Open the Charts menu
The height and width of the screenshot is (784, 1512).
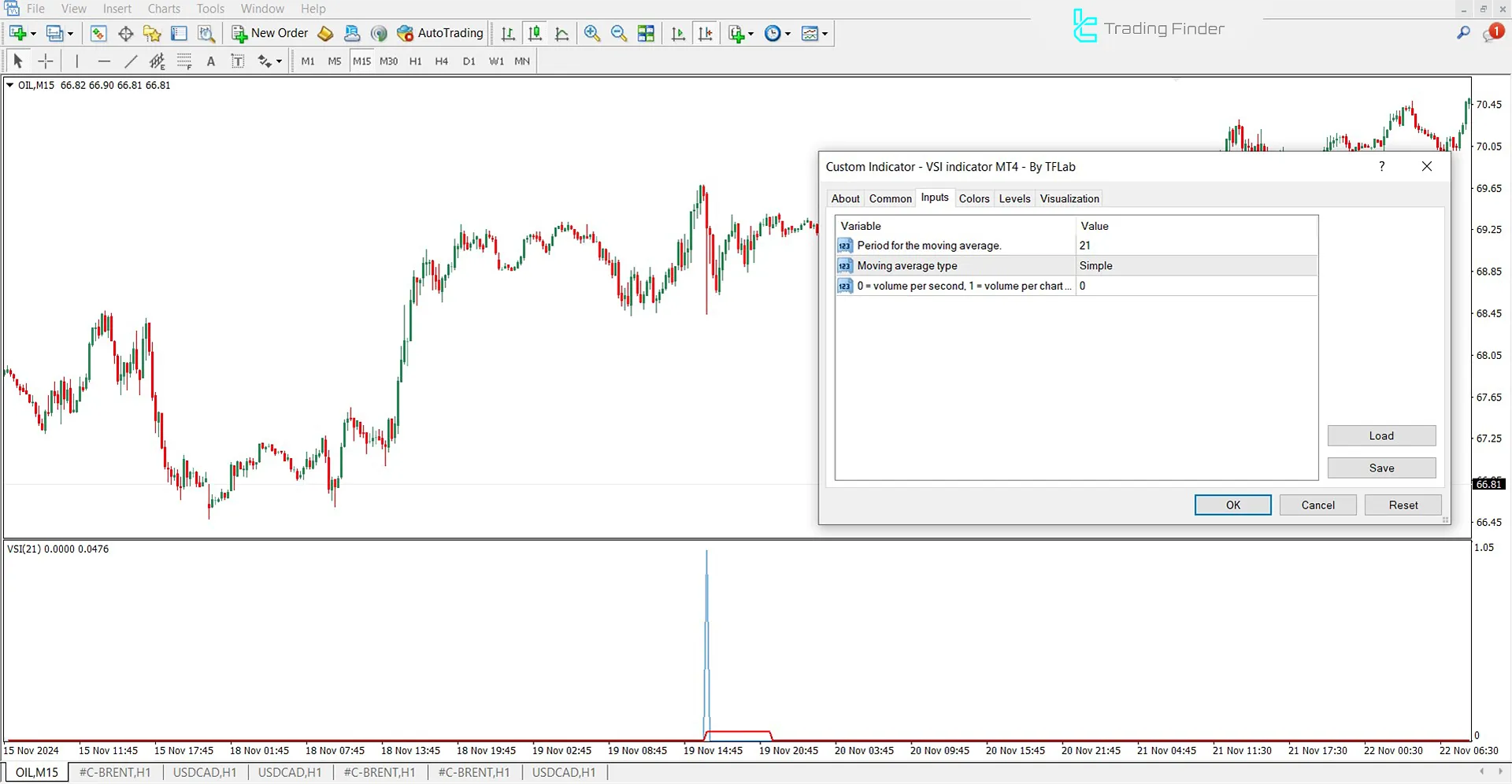163,9
